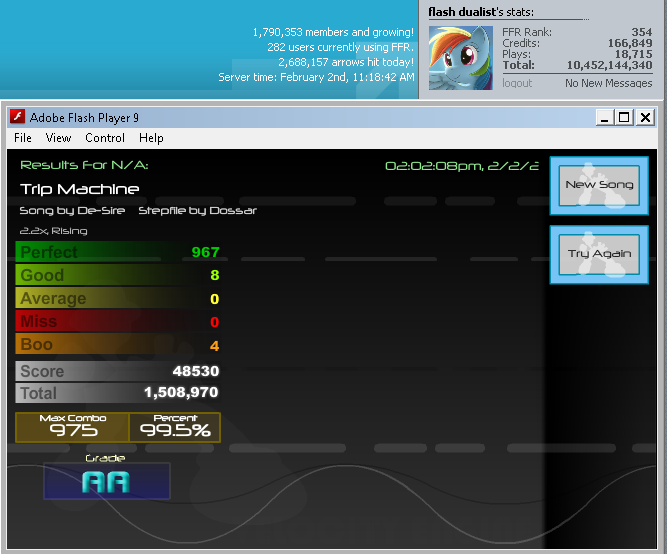This screenshot has width=667, height=554.
Task: Maximize the Flash Player window
Action: (x=624, y=117)
